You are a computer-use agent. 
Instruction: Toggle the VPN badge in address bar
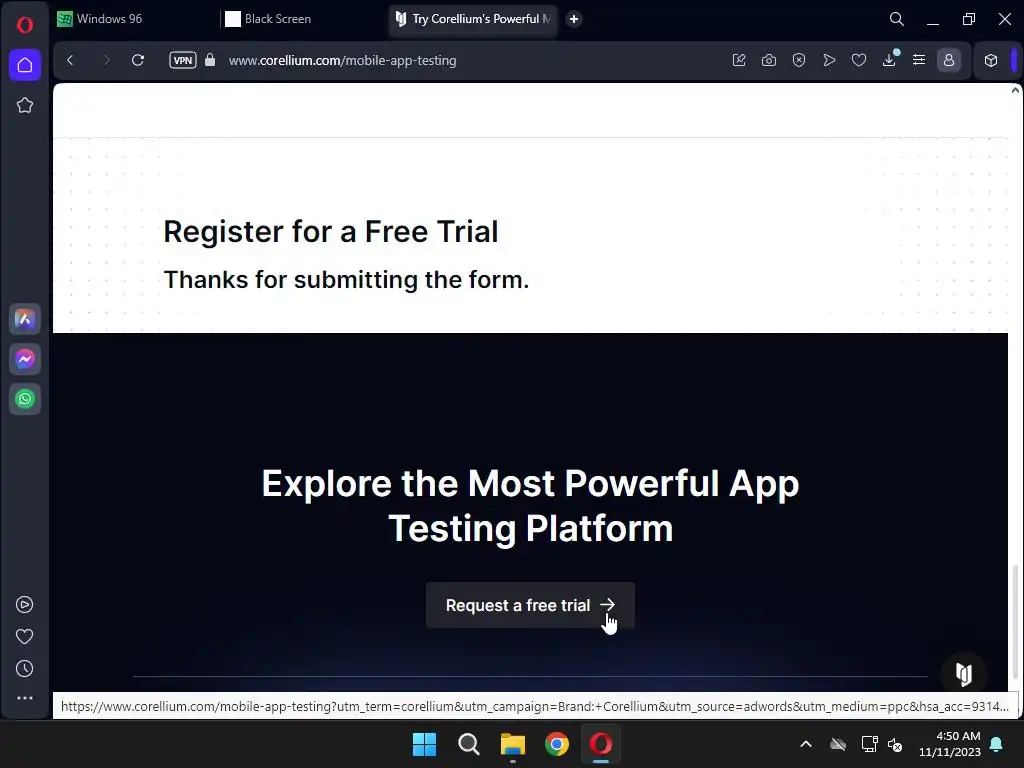(183, 60)
